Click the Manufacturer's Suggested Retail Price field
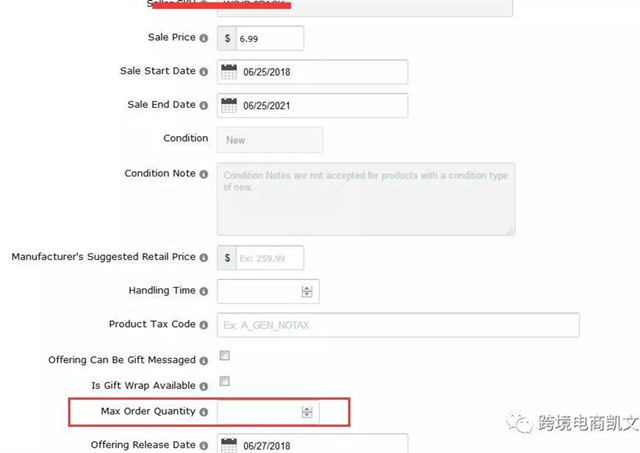 268,257
